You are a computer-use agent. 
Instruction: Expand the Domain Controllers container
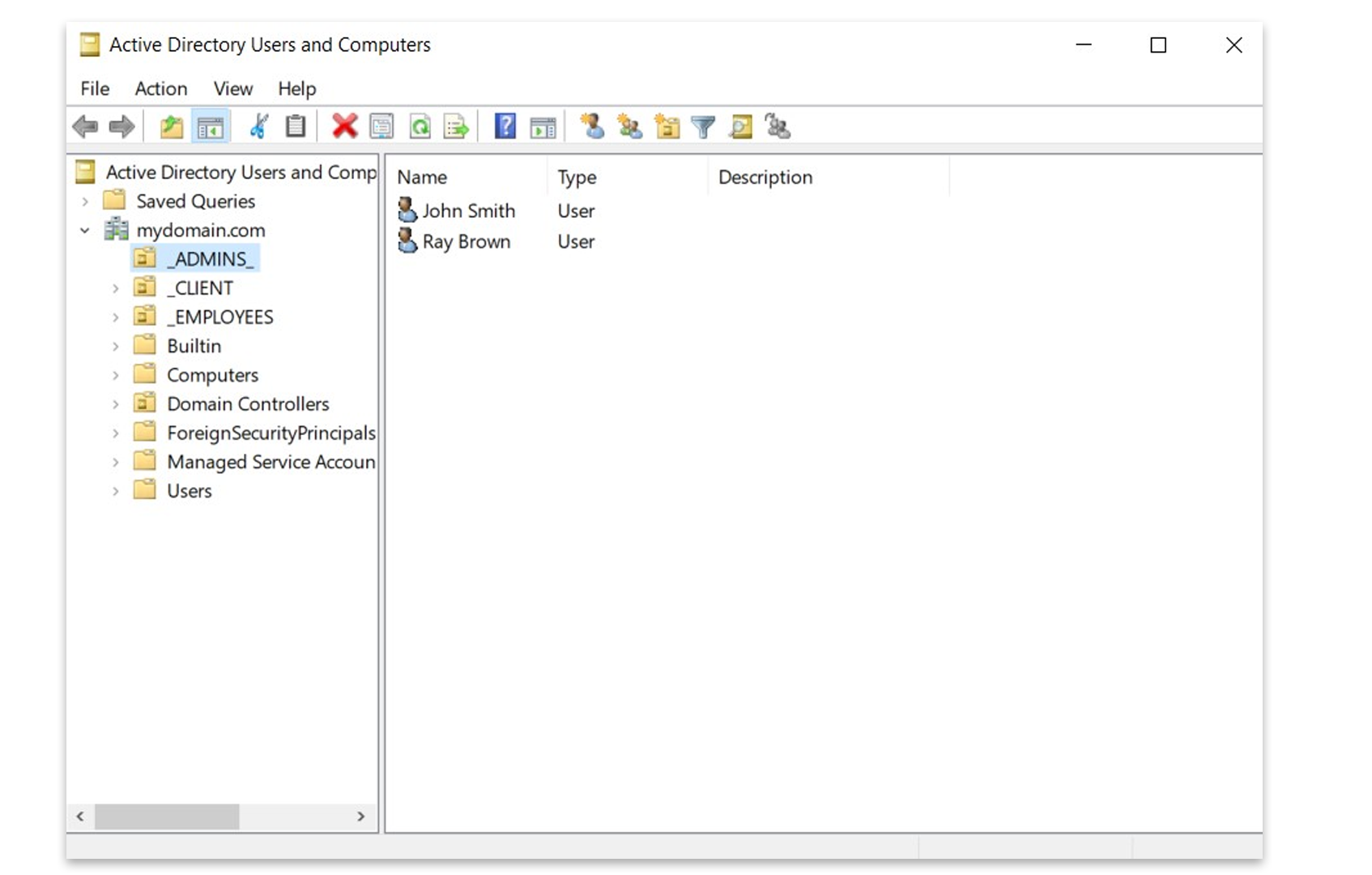(115, 403)
